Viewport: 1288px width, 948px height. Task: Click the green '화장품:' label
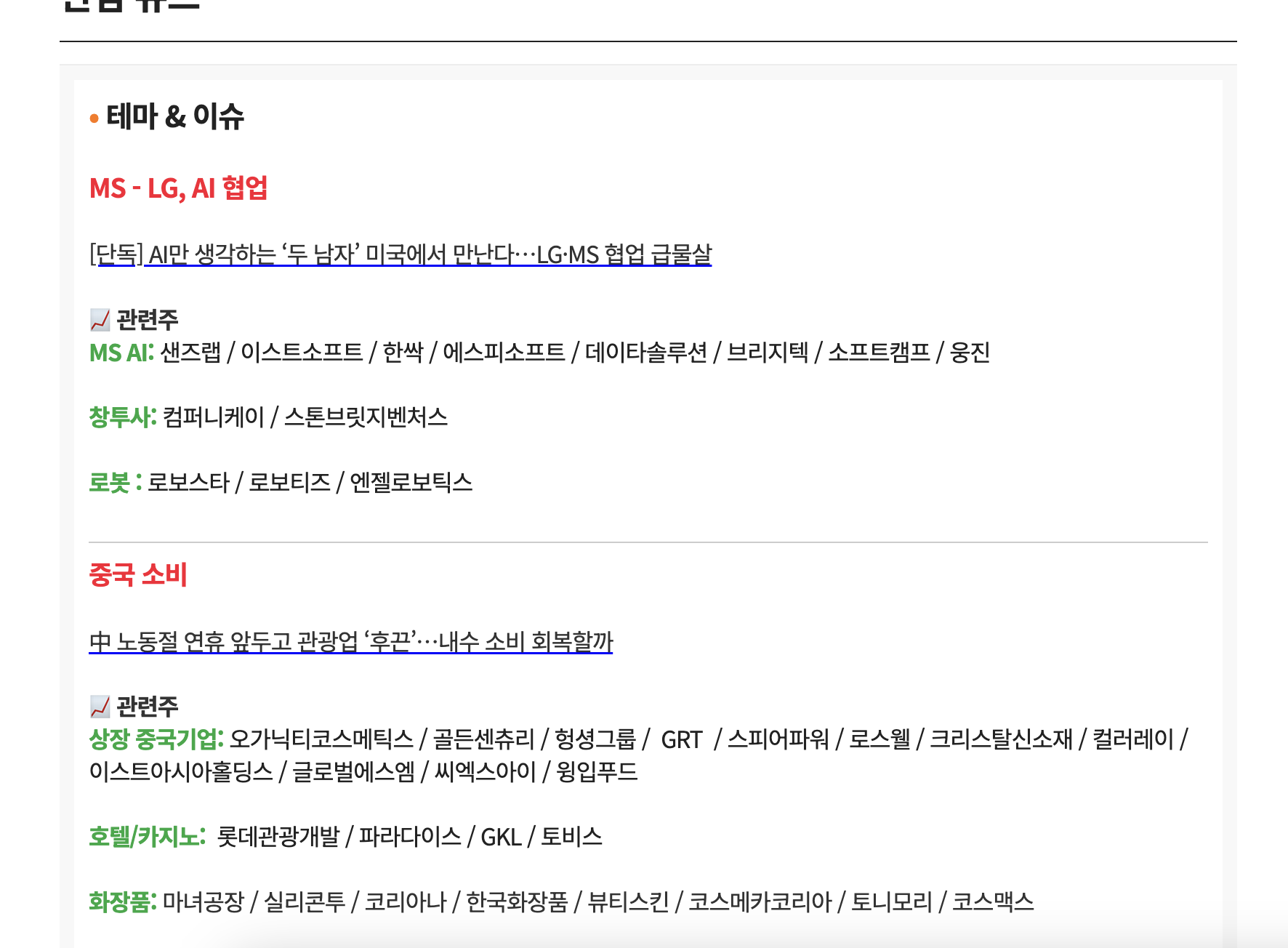[123, 902]
